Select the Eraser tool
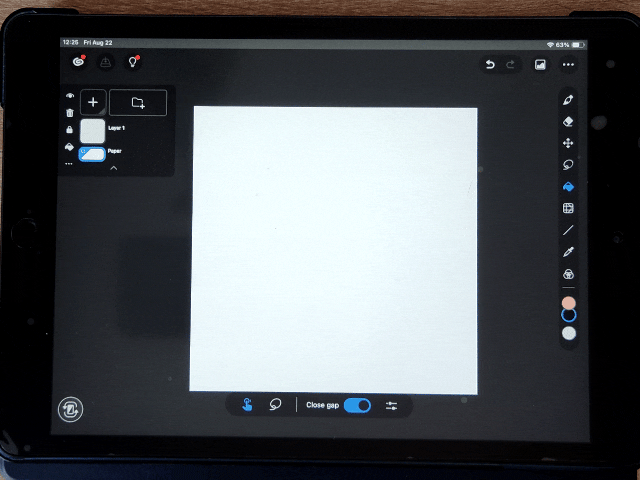 tap(568, 122)
